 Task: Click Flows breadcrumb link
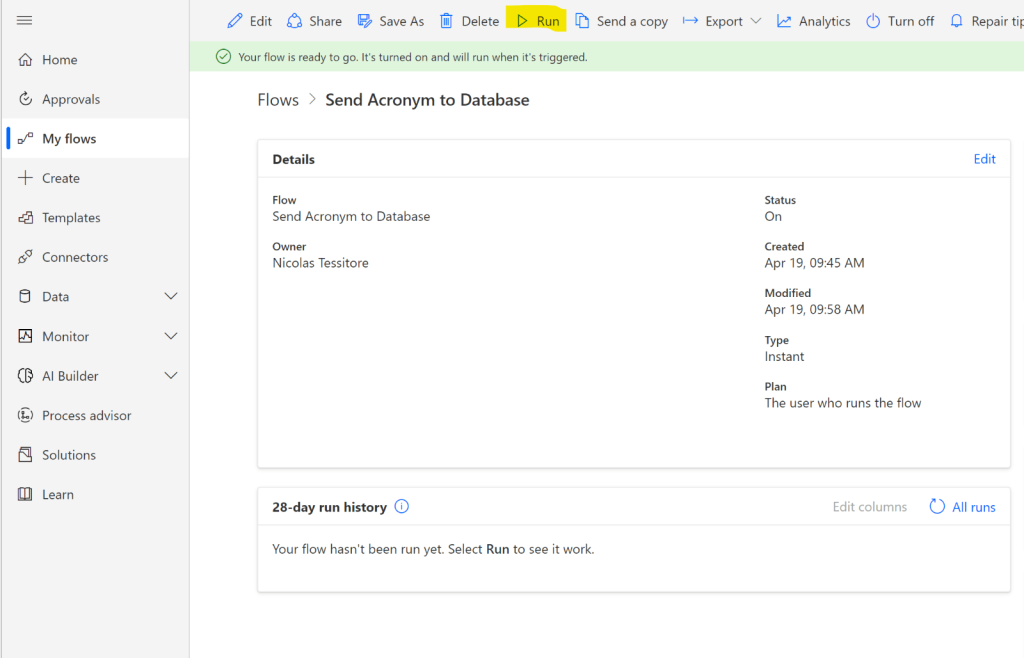(x=278, y=100)
